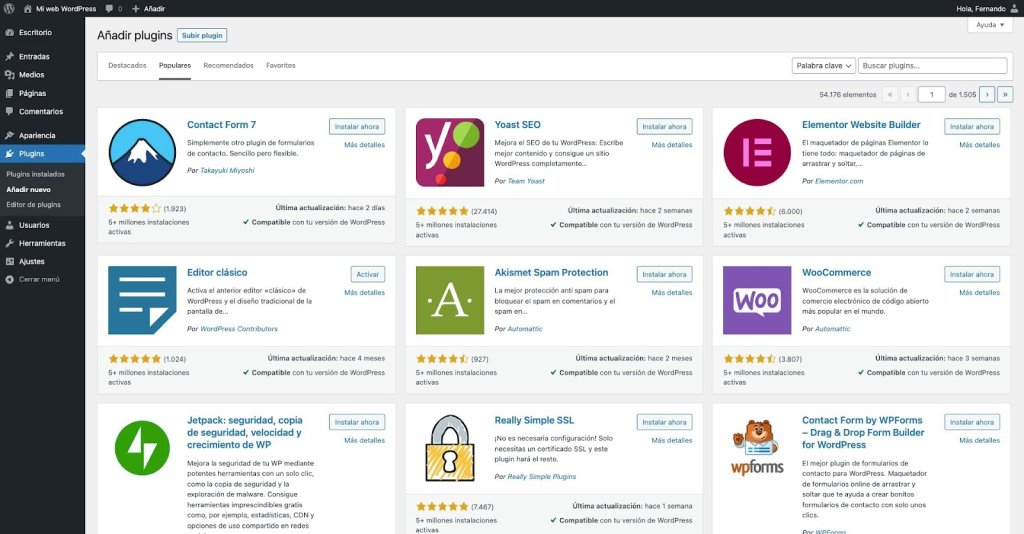Open the Palabra clave dropdown

click(x=824, y=66)
